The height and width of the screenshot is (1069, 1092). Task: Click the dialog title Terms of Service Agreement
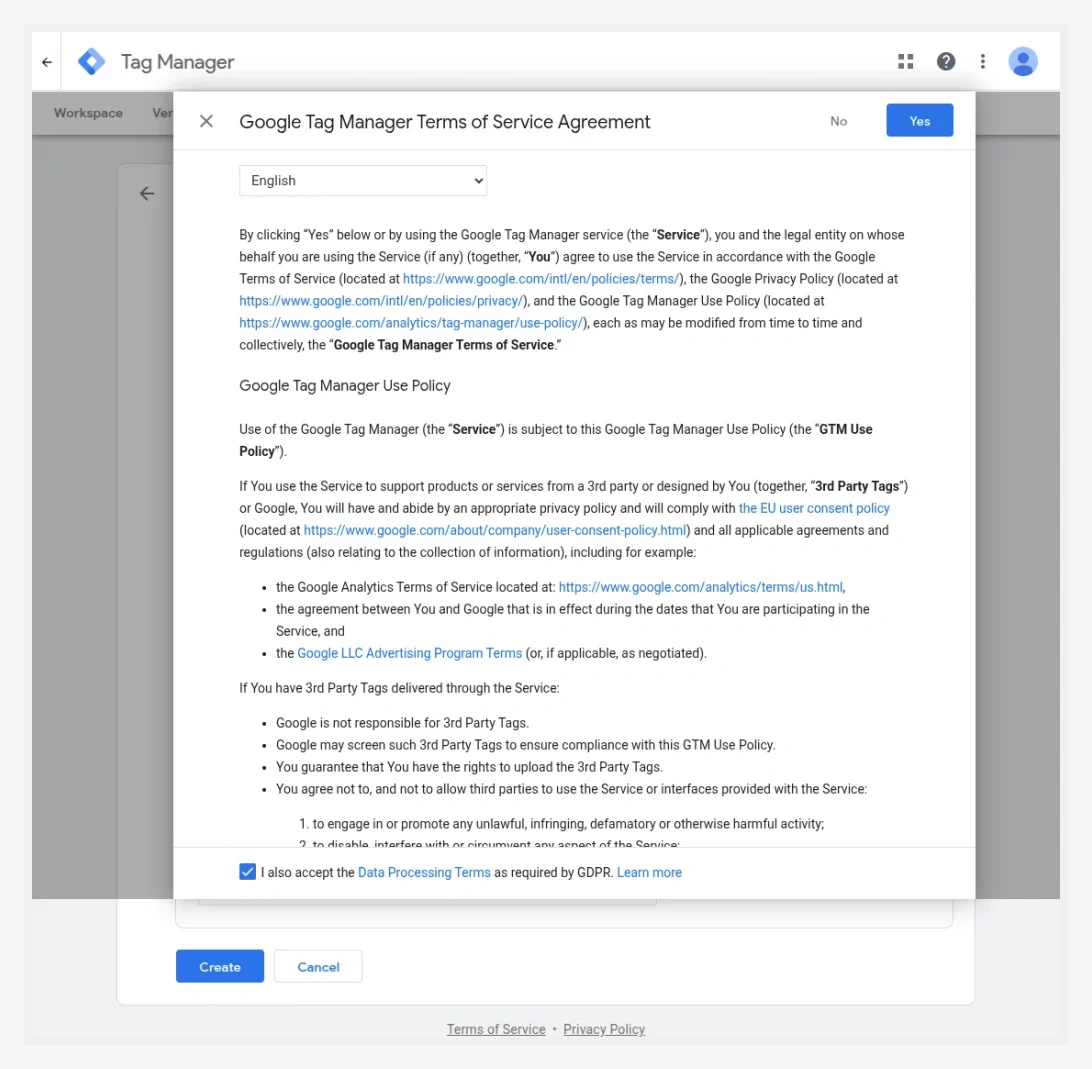[x=444, y=122]
